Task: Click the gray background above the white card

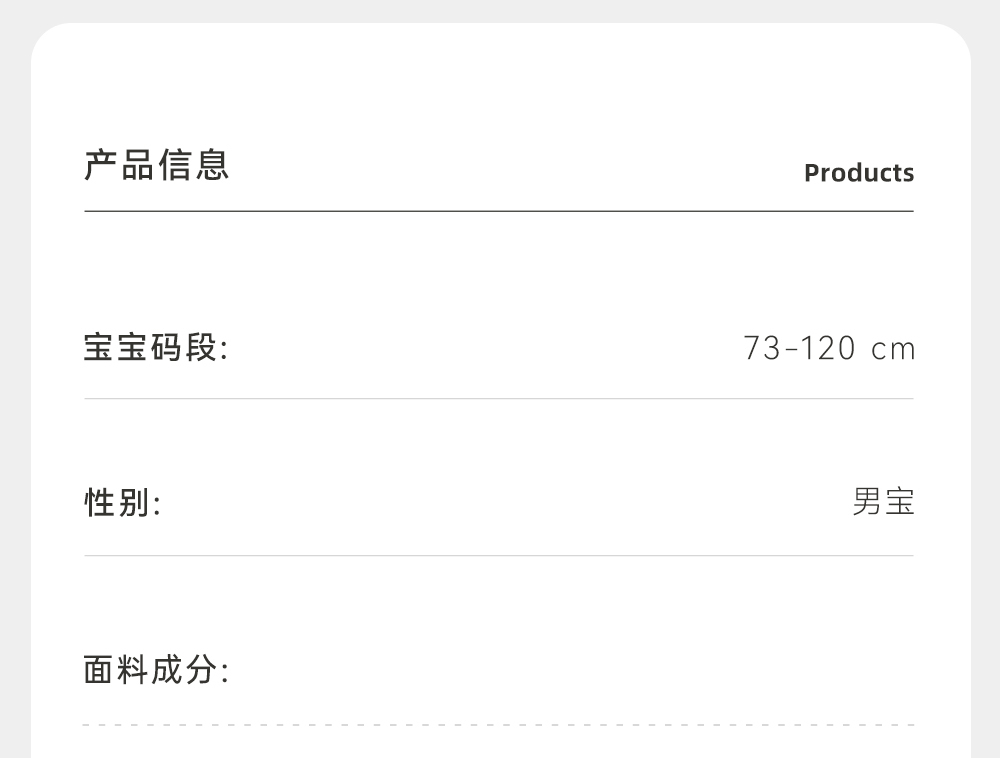Action: pos(500,10)
